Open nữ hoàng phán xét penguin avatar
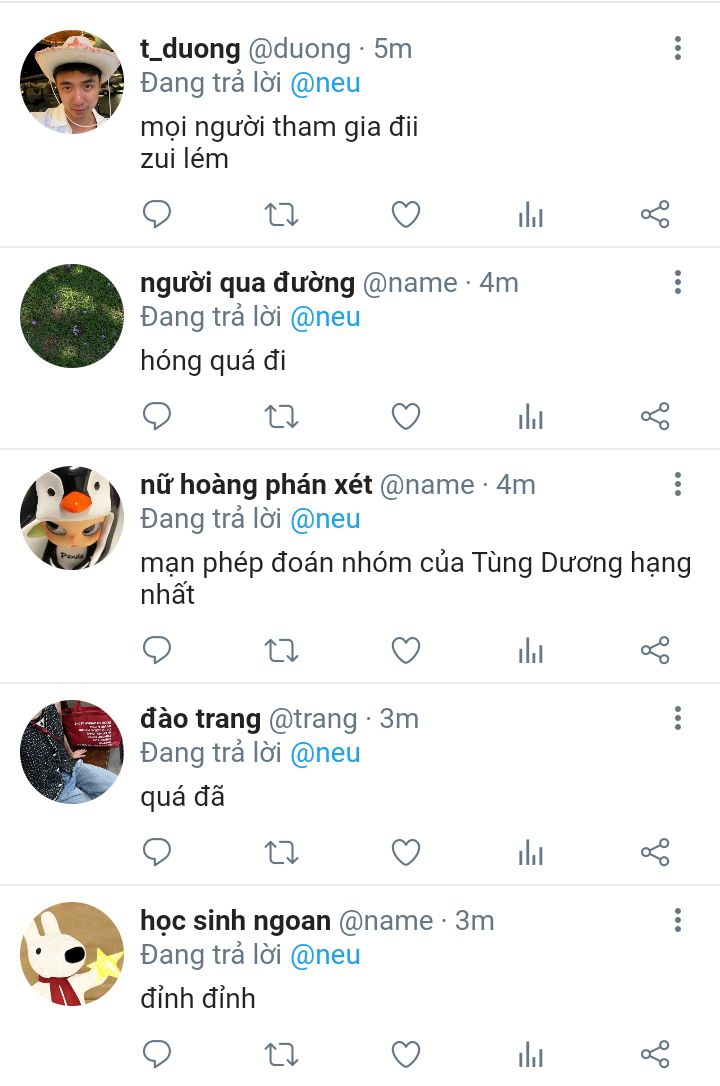720x1086 pixels. 72,517
